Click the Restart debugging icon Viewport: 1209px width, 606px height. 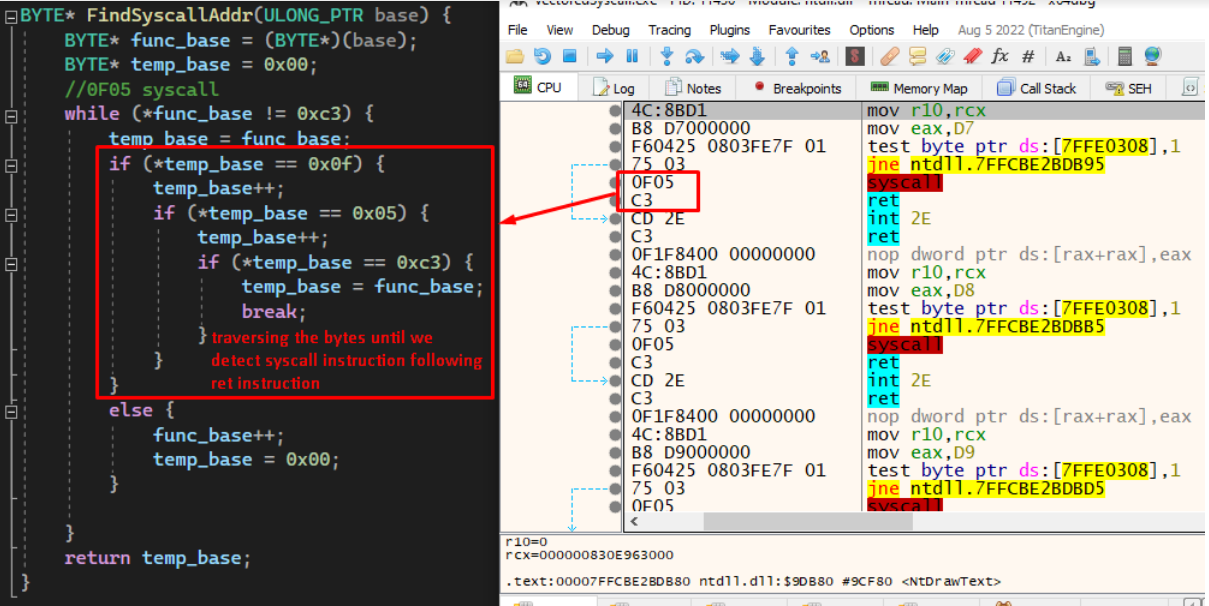pos(542,56)
